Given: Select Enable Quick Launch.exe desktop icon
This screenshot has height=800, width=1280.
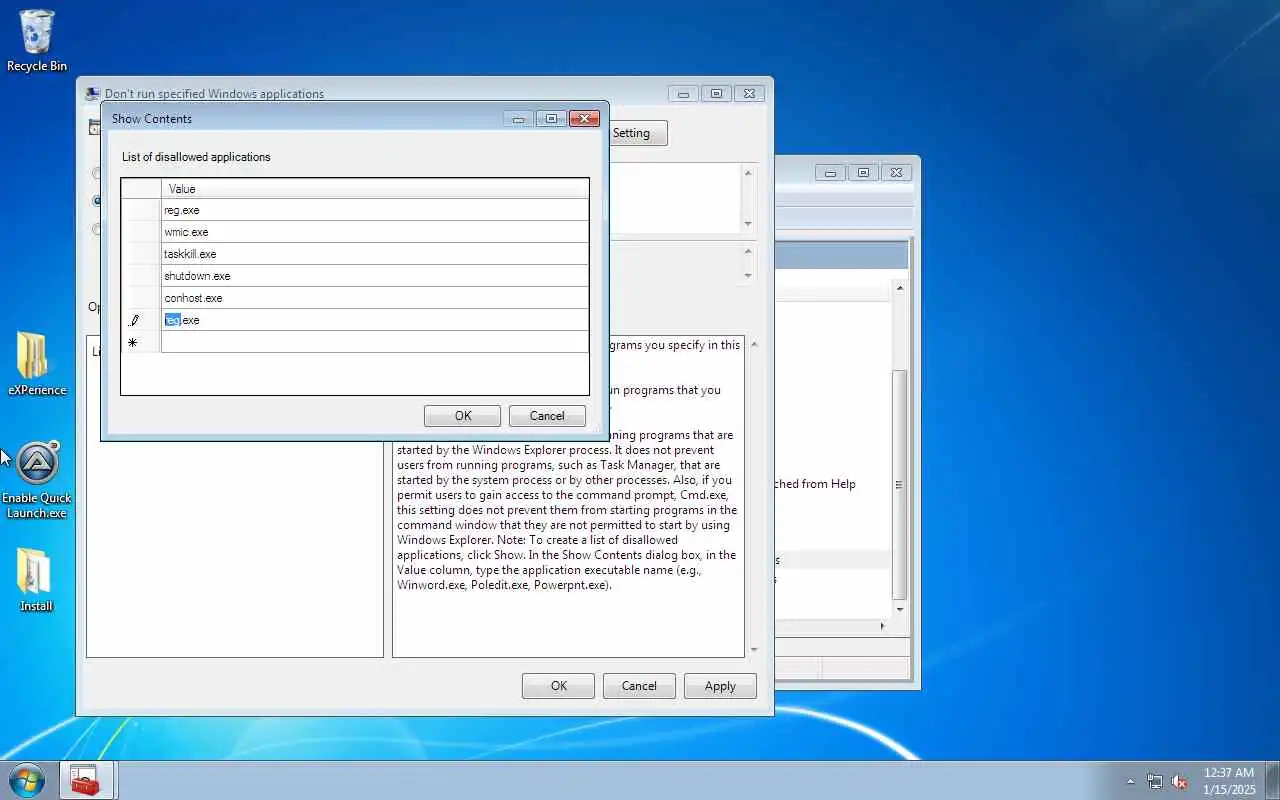Looking at the screenshot, I should tap(37, 480).
